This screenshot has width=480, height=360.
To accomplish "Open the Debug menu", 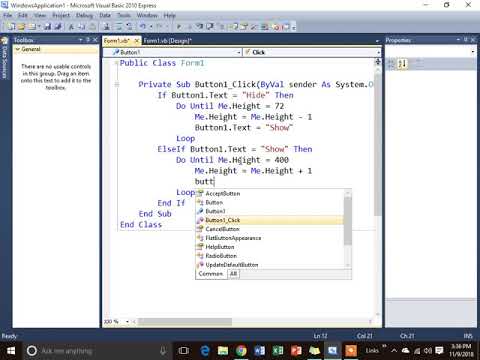I will click(x=84, y=15).
